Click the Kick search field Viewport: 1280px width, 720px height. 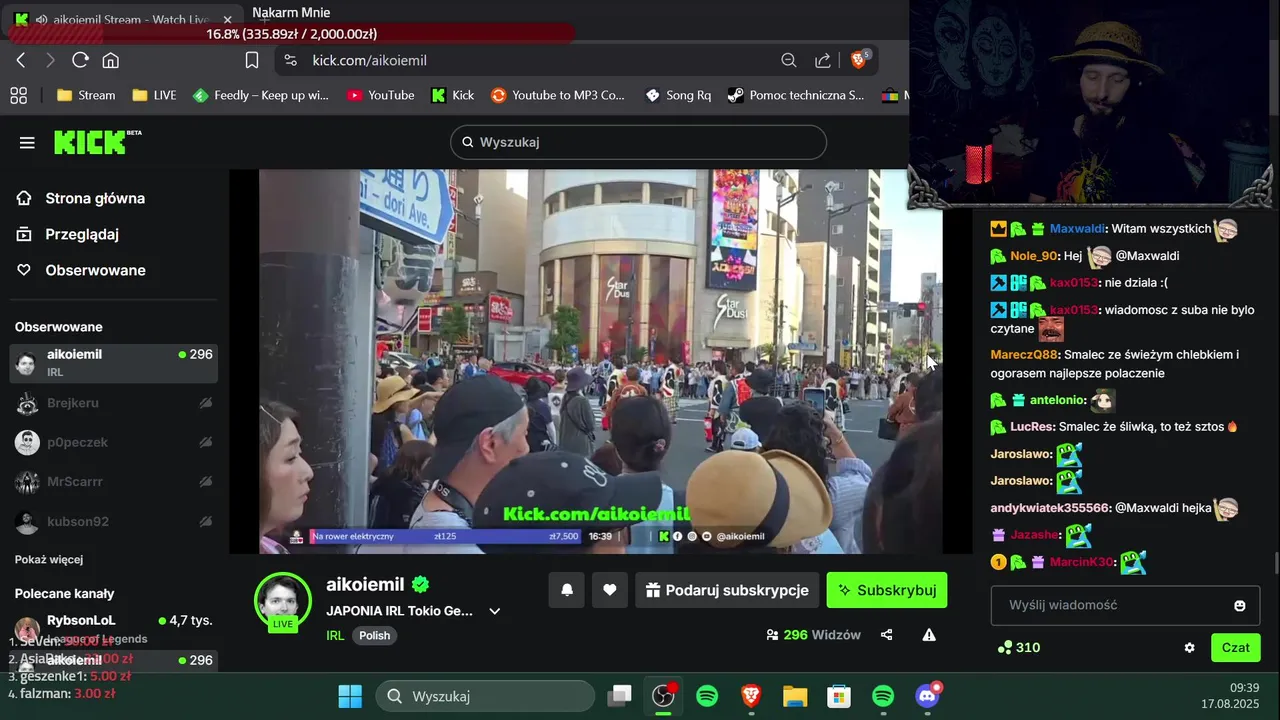click(x=638, y=142)
